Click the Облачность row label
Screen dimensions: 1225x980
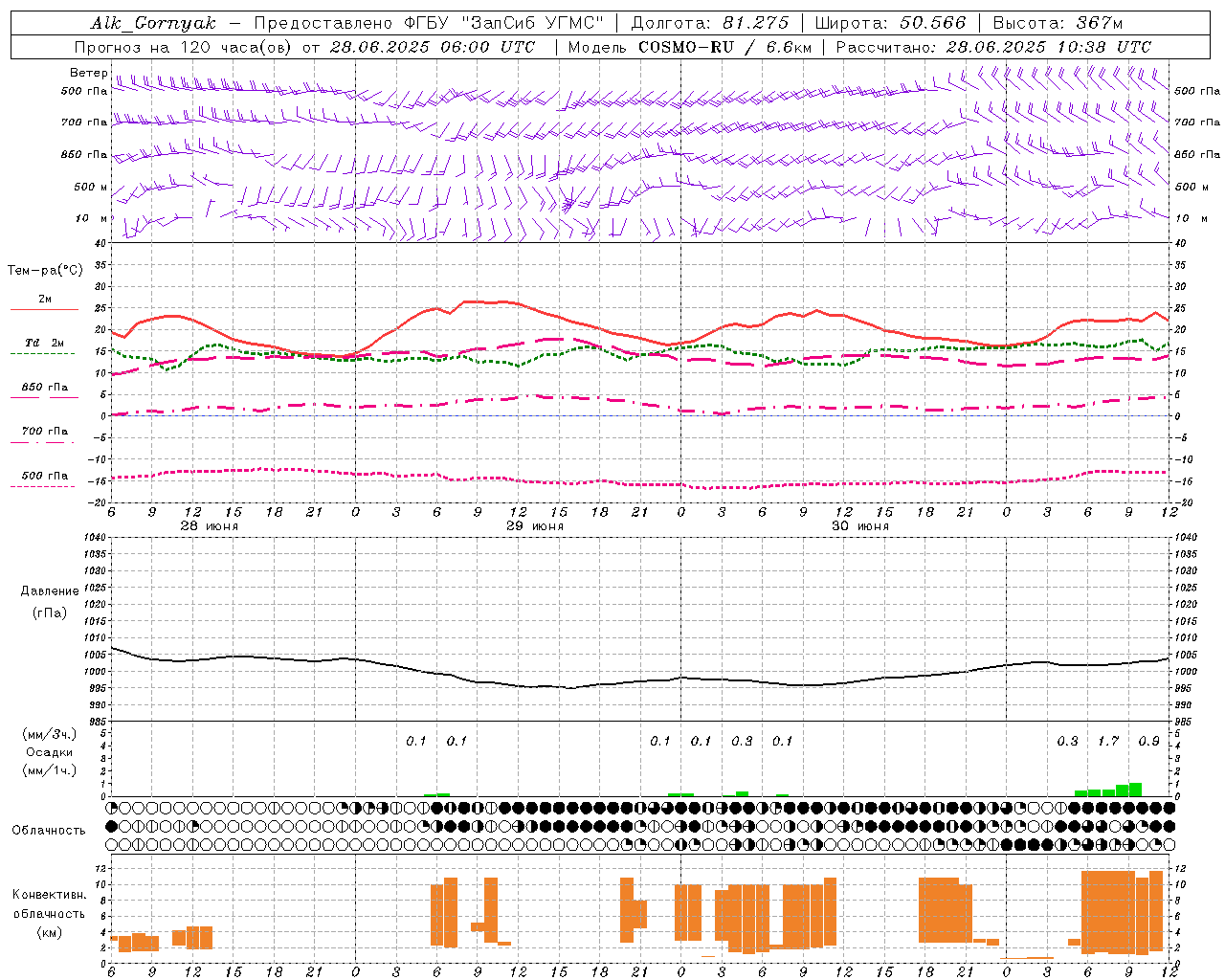tap(49, 831)
